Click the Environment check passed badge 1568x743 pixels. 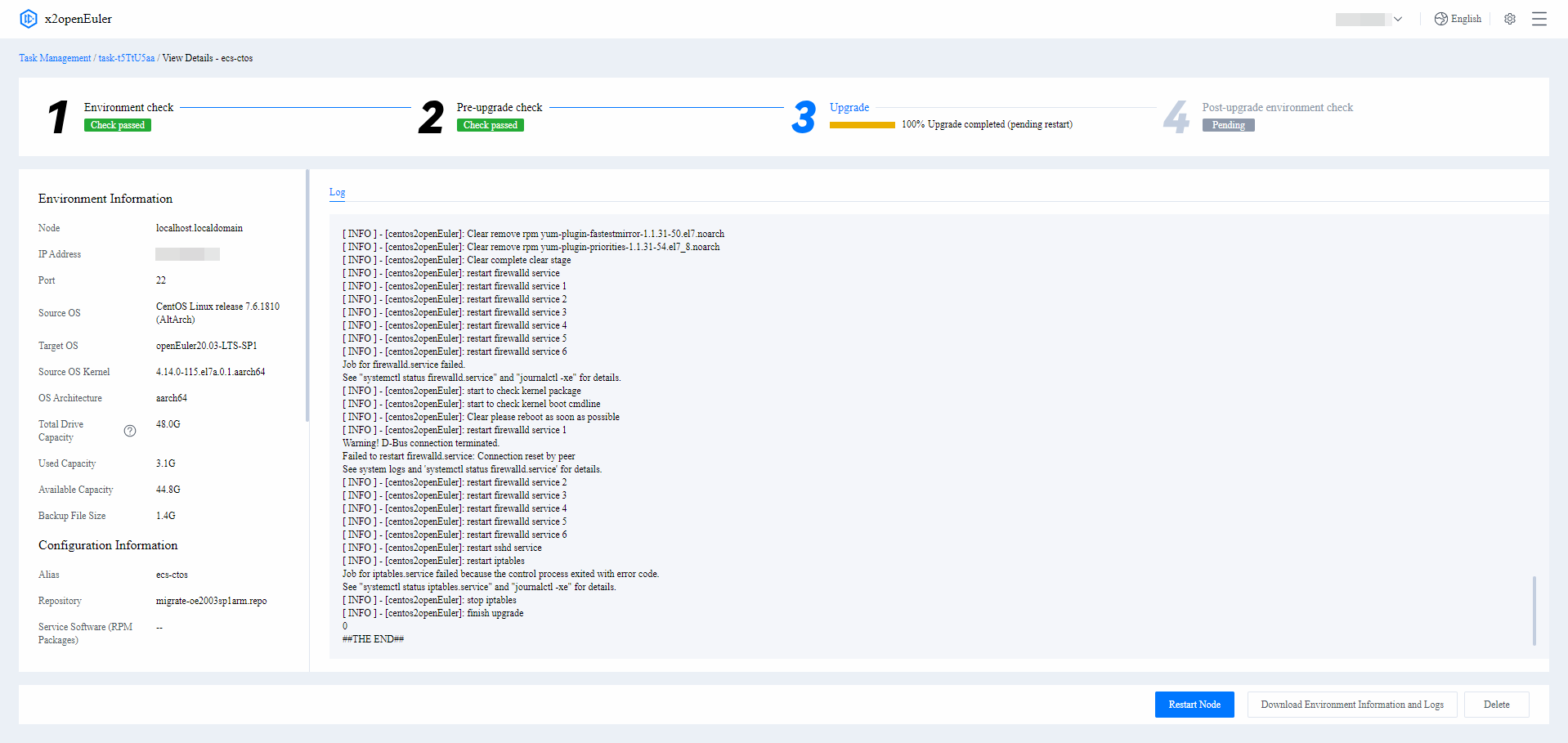[118, 125]
